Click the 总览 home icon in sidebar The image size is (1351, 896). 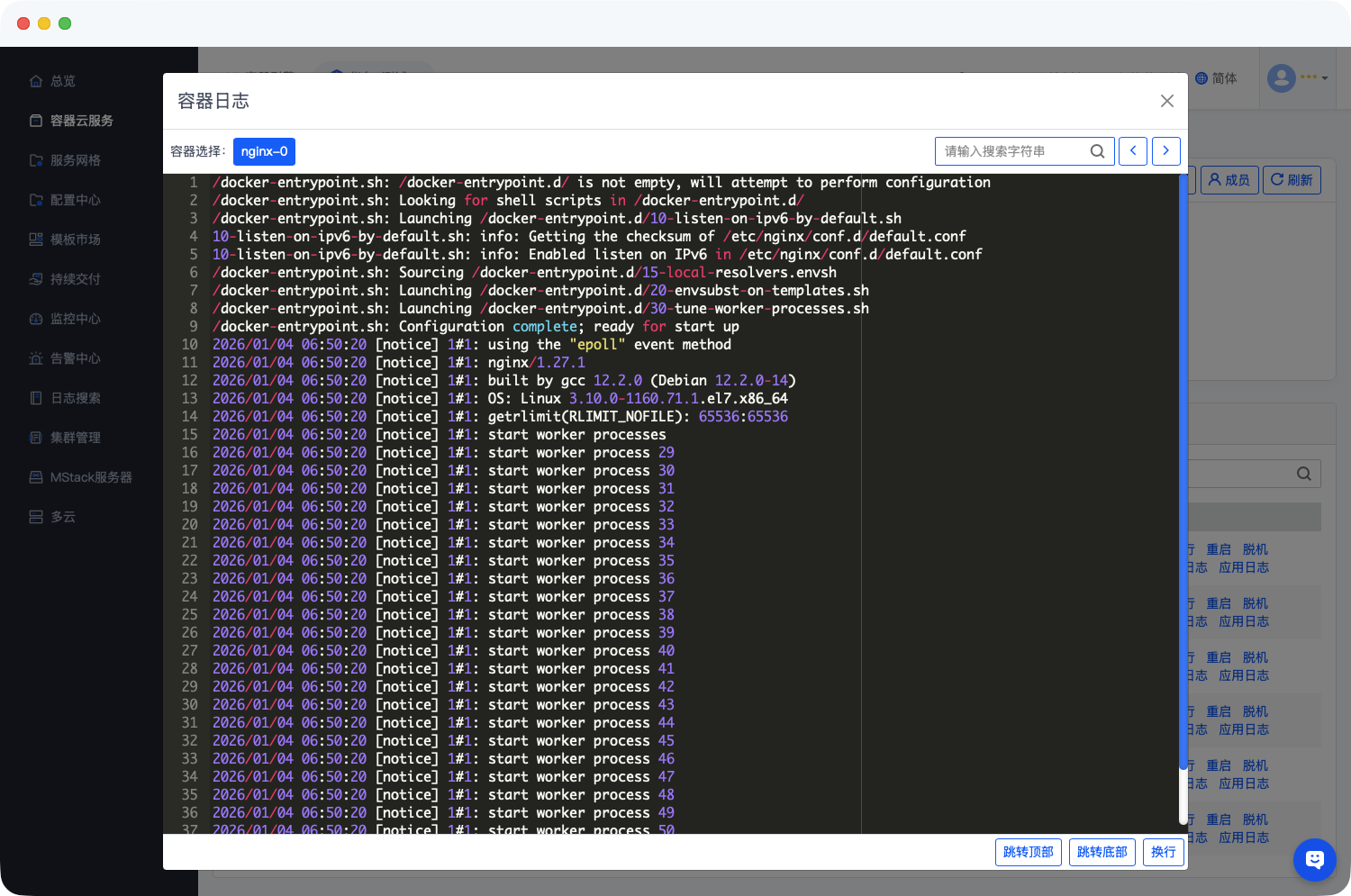[x=36, y=81]
